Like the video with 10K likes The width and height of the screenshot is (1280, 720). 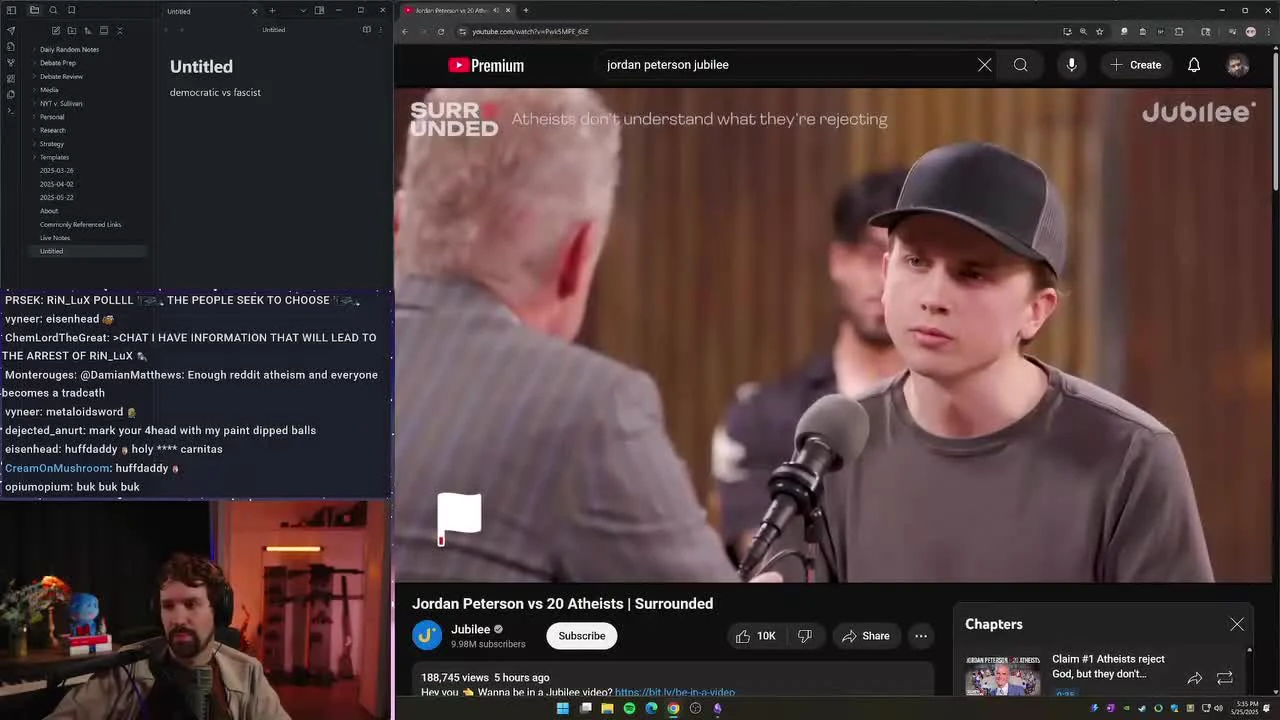click(x=755, y=636)
